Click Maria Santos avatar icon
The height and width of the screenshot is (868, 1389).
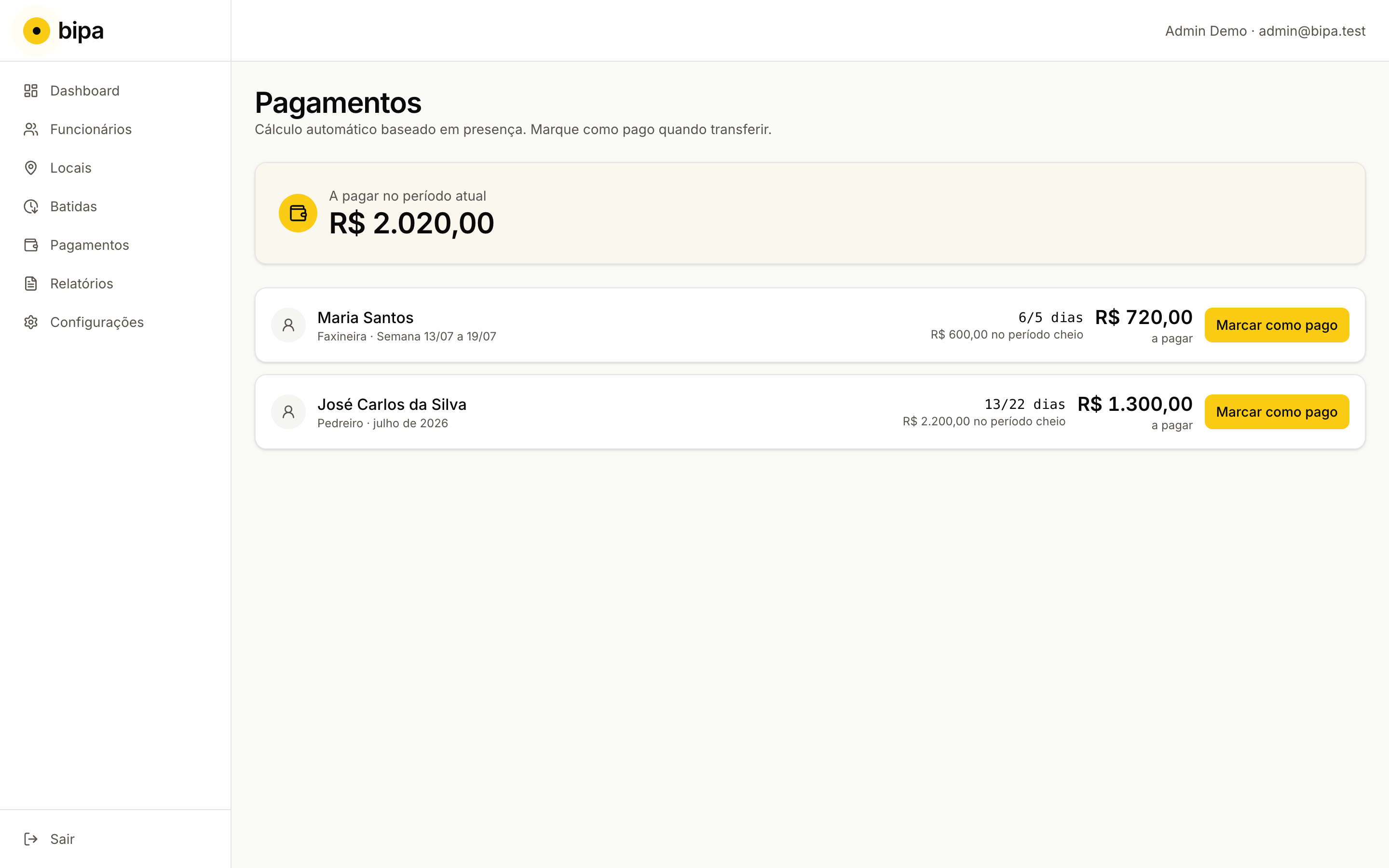coord(288,325)
